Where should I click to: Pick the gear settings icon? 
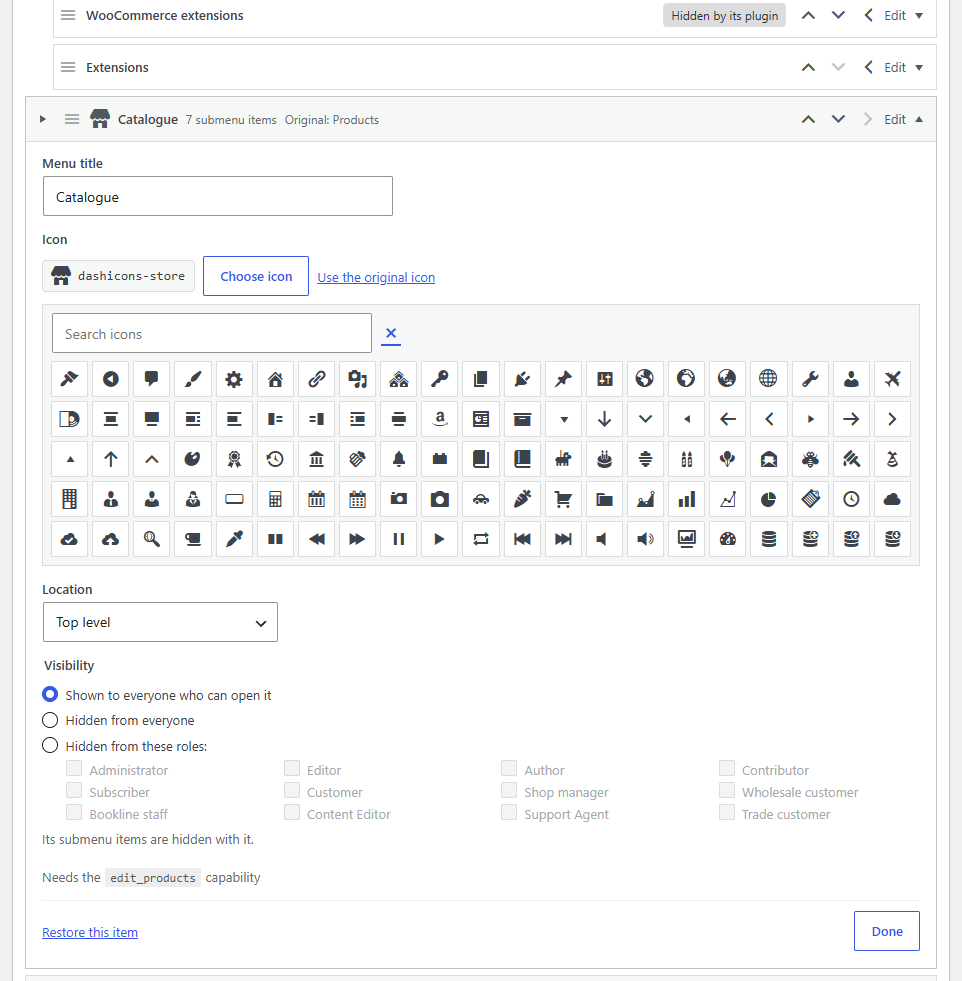click(234, 379)
